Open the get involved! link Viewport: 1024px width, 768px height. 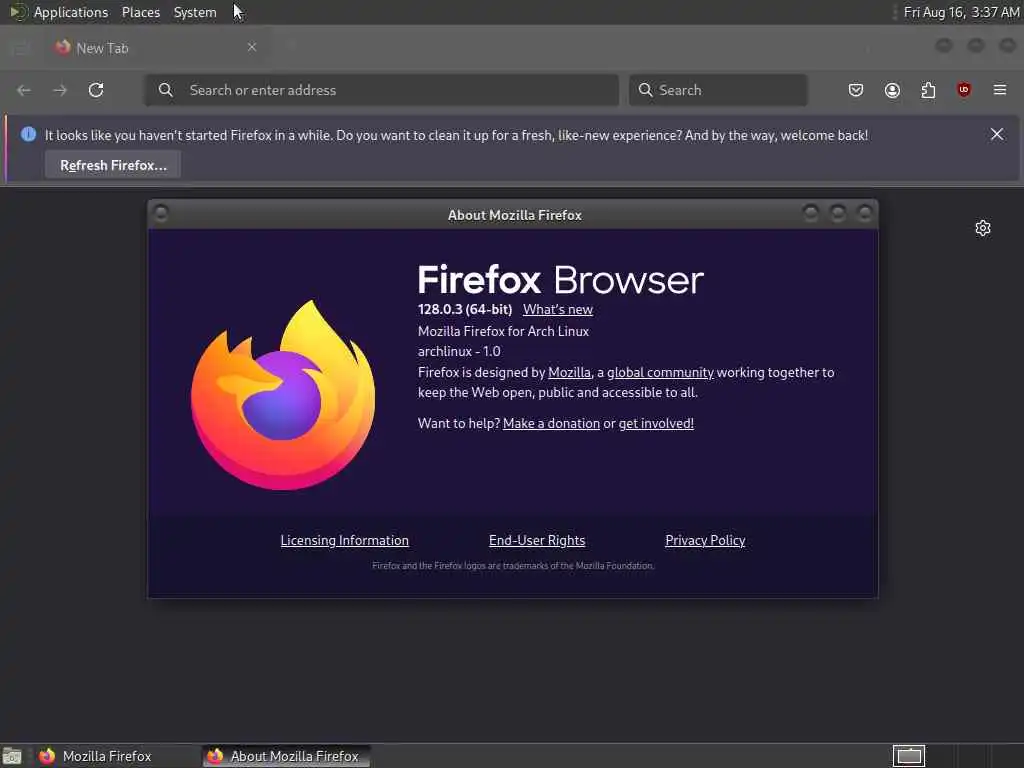[x=656, y=423]
